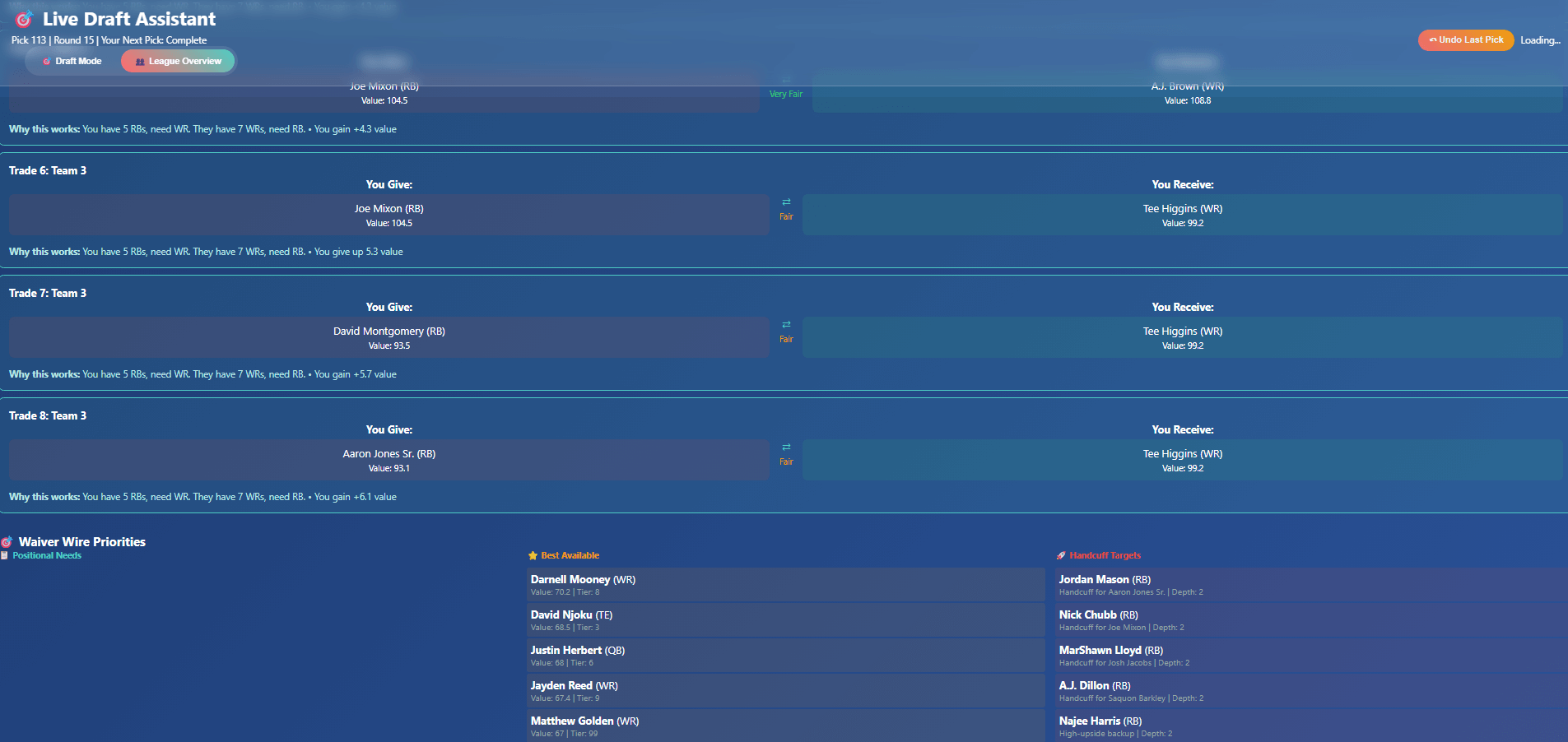Click the Handcuff Targets rocket icon
This screenshot has height=742, width=1568.
tap(1061, 556)
